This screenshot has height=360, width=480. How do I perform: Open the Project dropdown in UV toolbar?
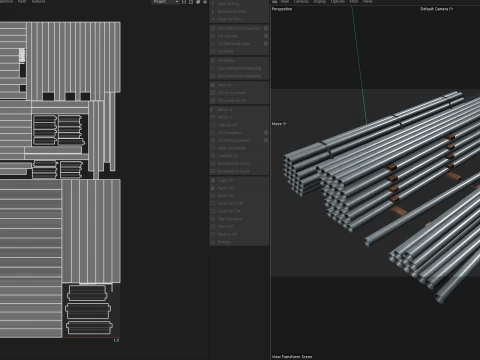pyautogui.click(x=166, y=2)
